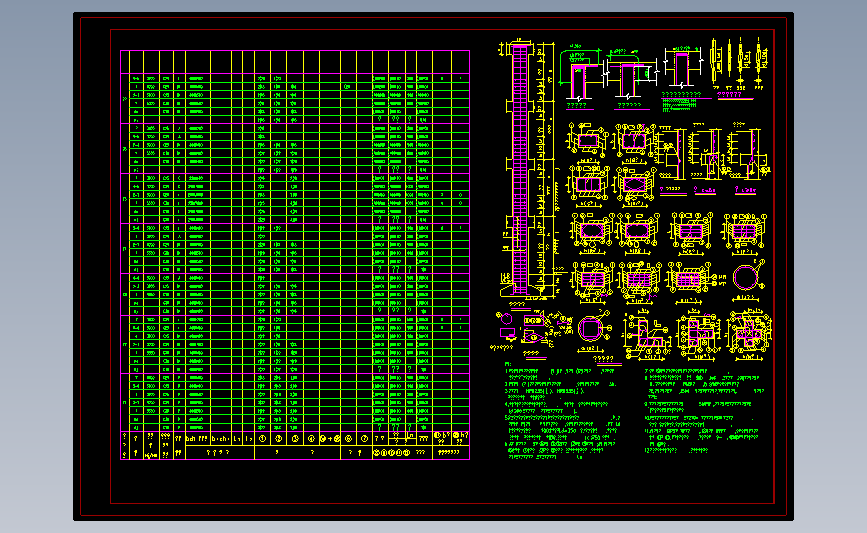Click the outer dark red drawing border line

point(434,18)
